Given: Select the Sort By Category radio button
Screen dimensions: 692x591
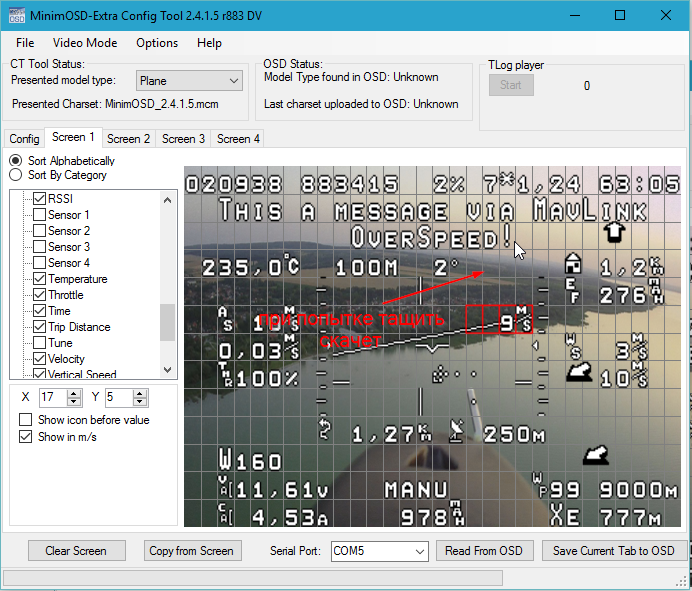Looking at the screenshot, I should pyautogui.click(x=16, y=175).
